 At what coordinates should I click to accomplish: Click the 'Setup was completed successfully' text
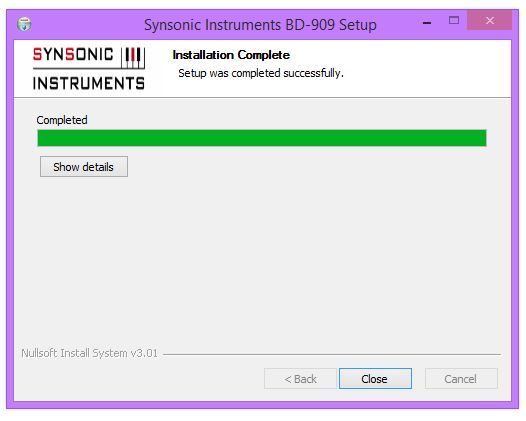(261, 73)
